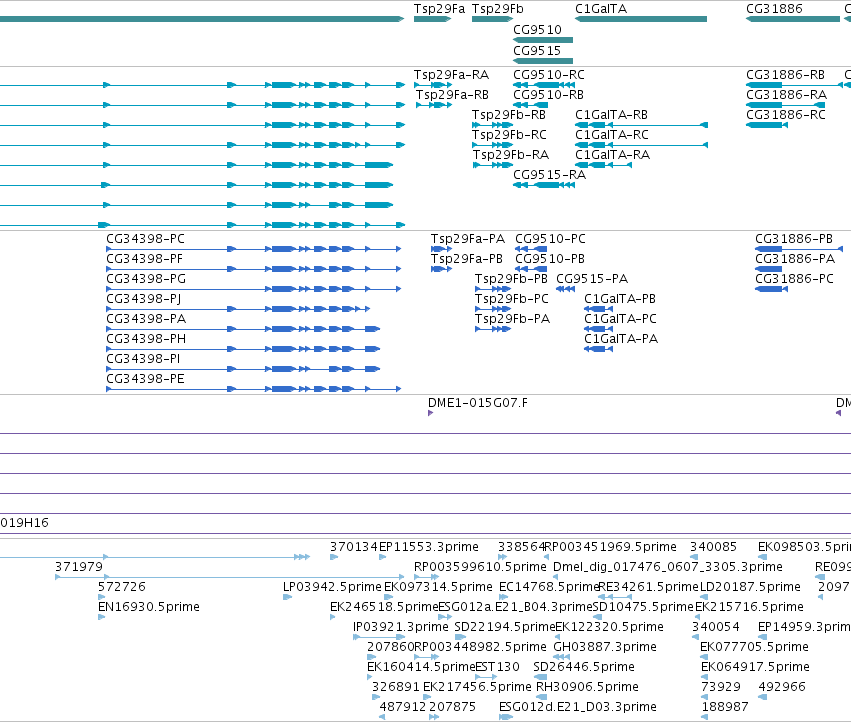This screenshot has height=722, width=851.
Task: Select EST EK077705.5prime
Action: pos(754,648)
